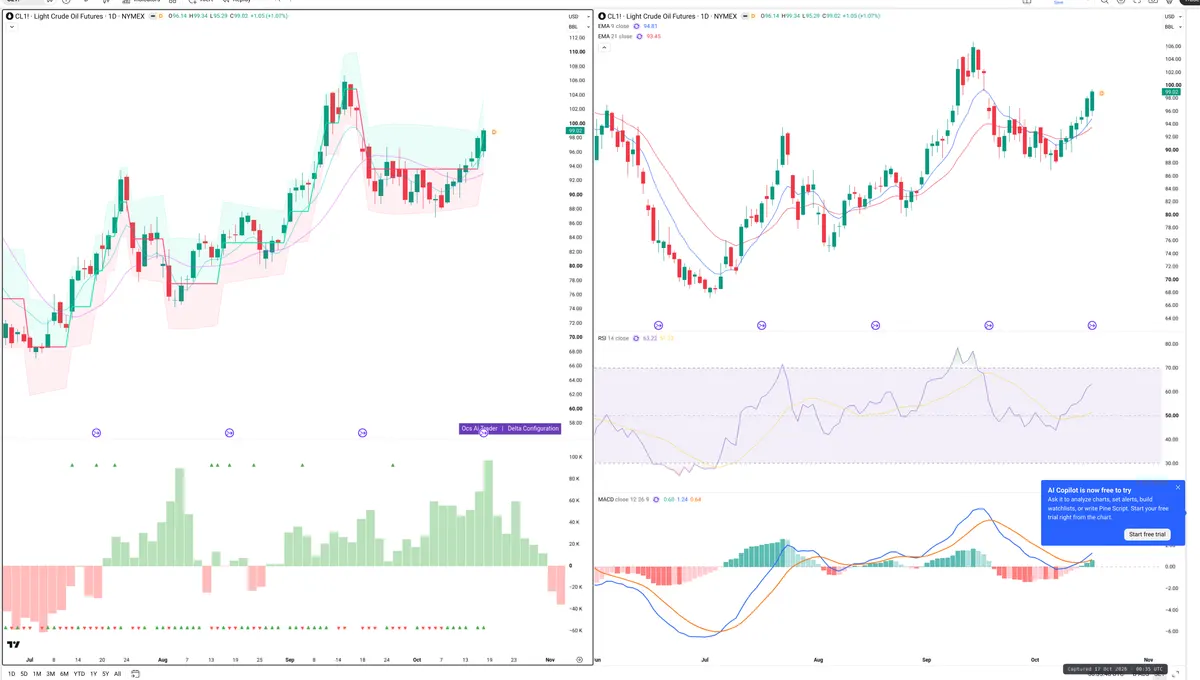Set chart range to All

117,674
